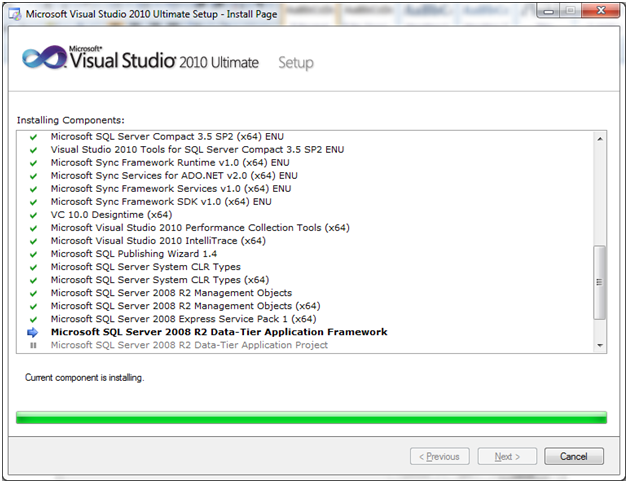Click checkmark next to Tools for SQL Server Compact
Image resolution: width=628 pixels, height=483 pixels.
[33, 150]
